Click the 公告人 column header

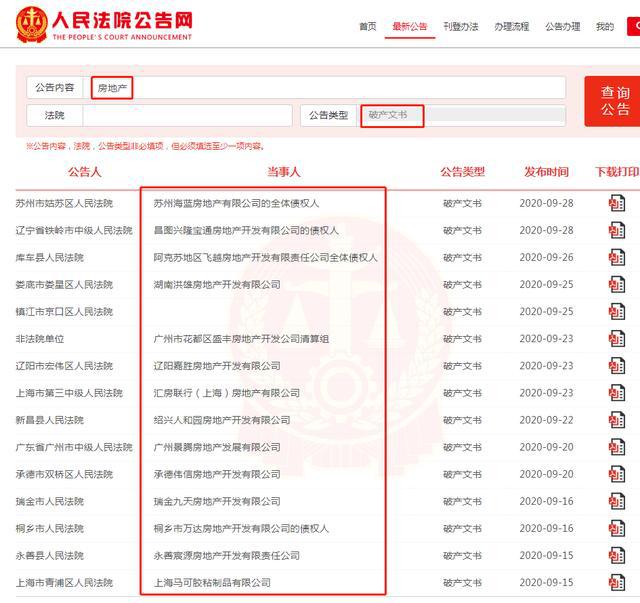coord(84,171)
